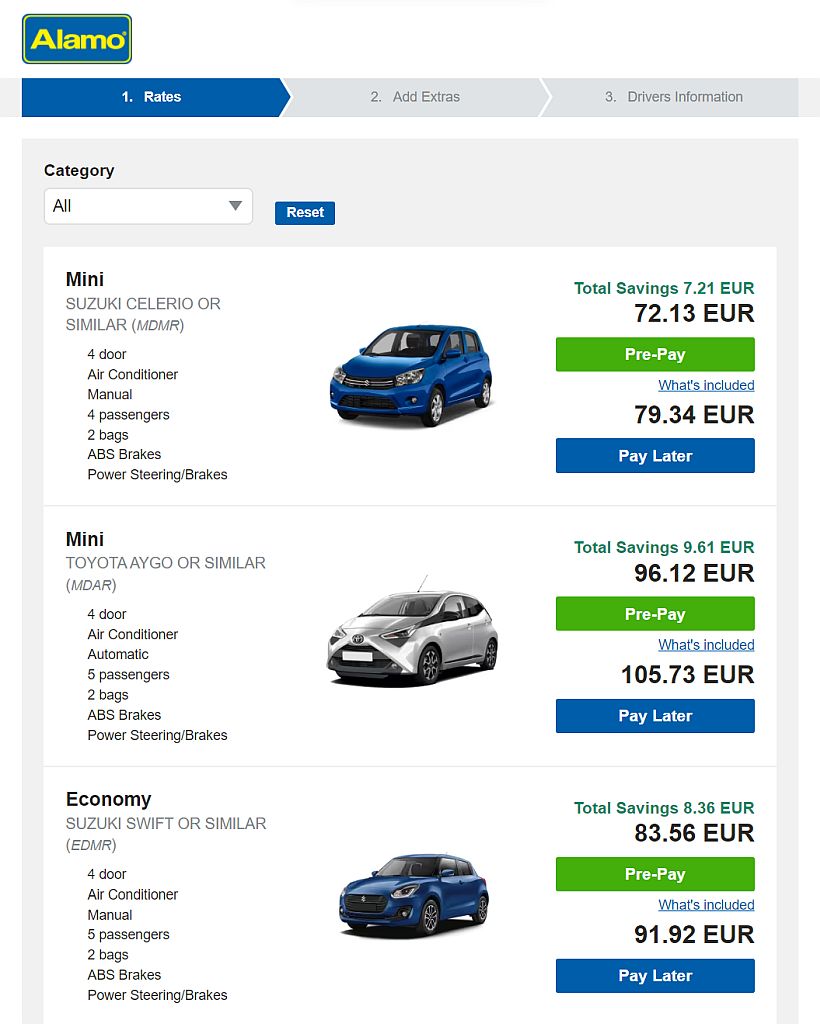The width and height of the screenshot is (820, 1024).
Task: Pre-Pay for the Toyota Aygo rental
Action: click(655, 613)
